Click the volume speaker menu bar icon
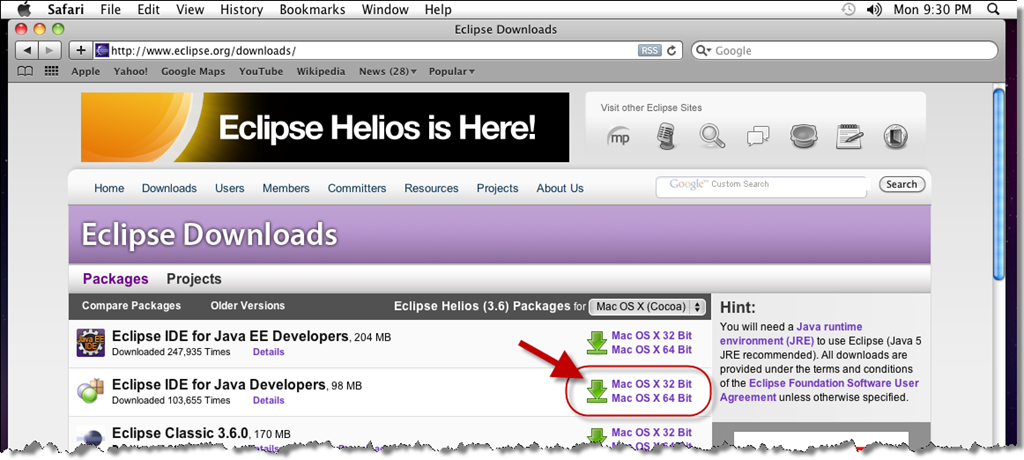1024x460 pixels. (874, 9)
